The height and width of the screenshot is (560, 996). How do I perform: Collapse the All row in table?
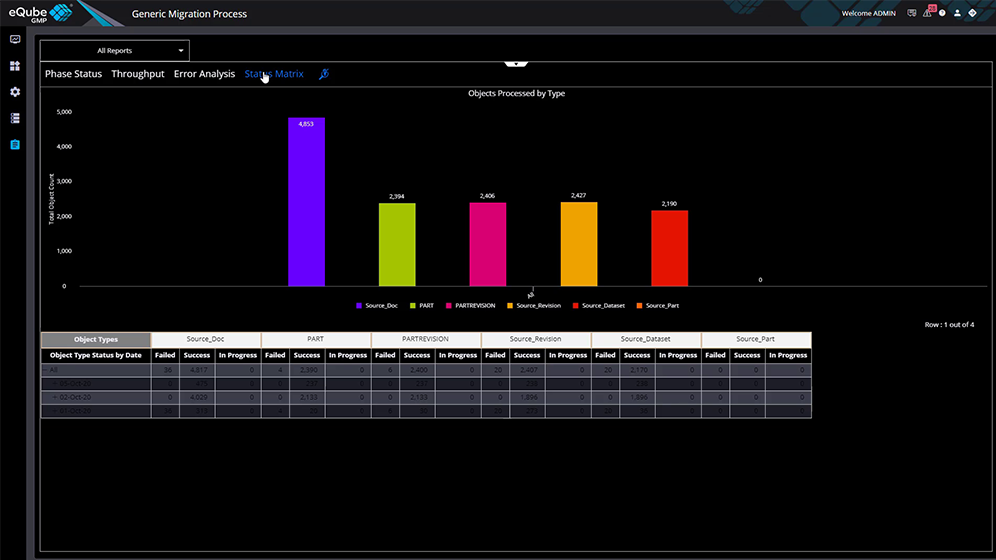coord(45,369)
